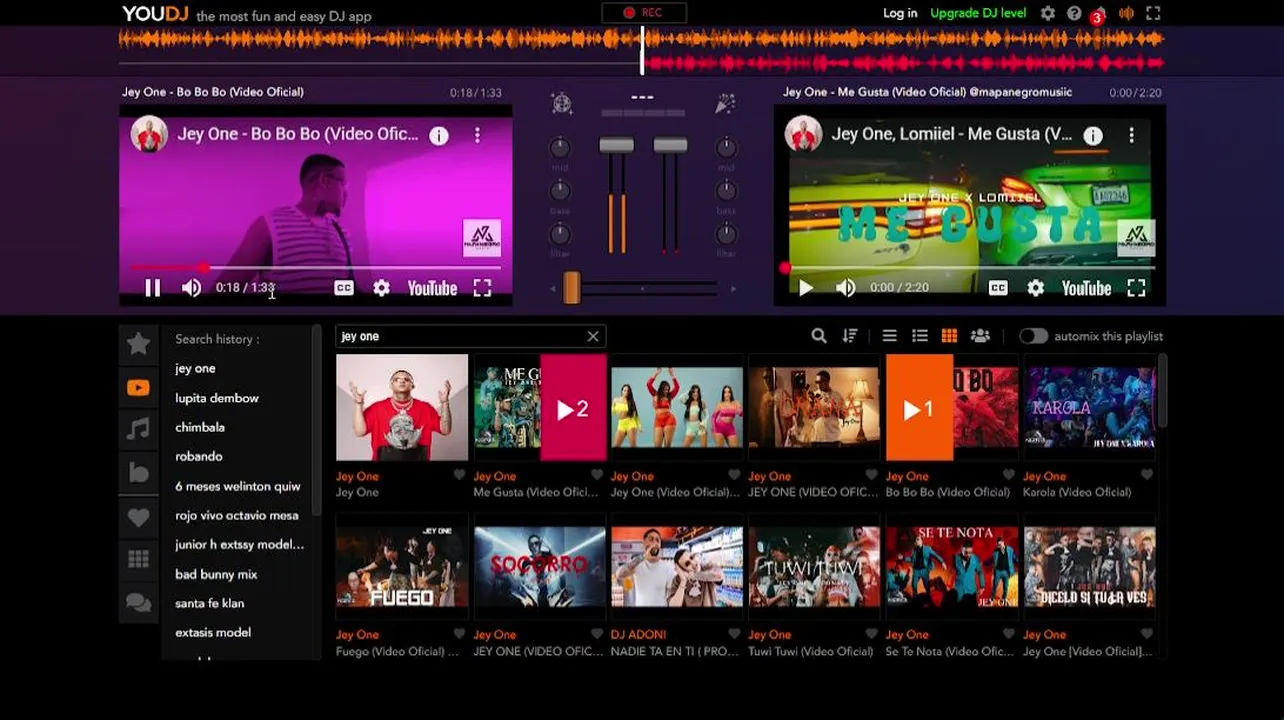
Task: Open more options menu on right video
Action: [x=1131, y=134]
